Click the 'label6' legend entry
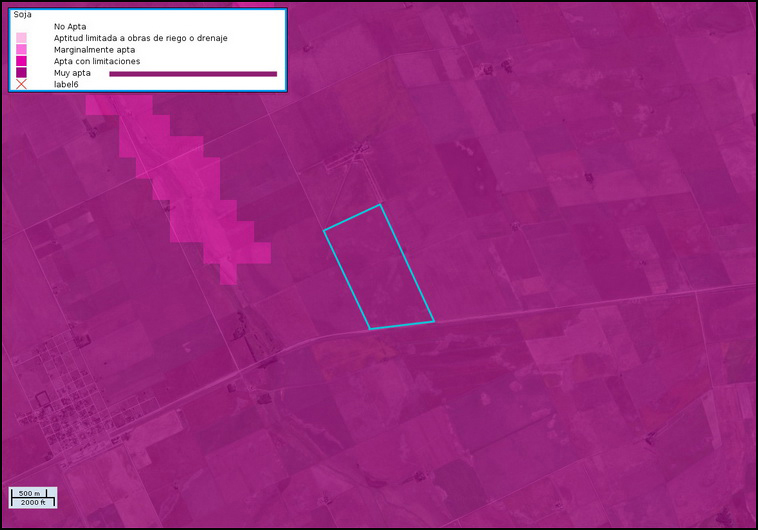This screenshot has height=530, width=758. coord(66,85)
